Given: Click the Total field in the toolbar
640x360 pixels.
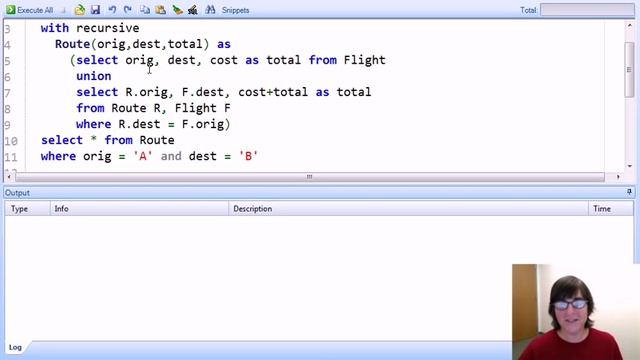Looking at the screenshot, I should [587, 10].
